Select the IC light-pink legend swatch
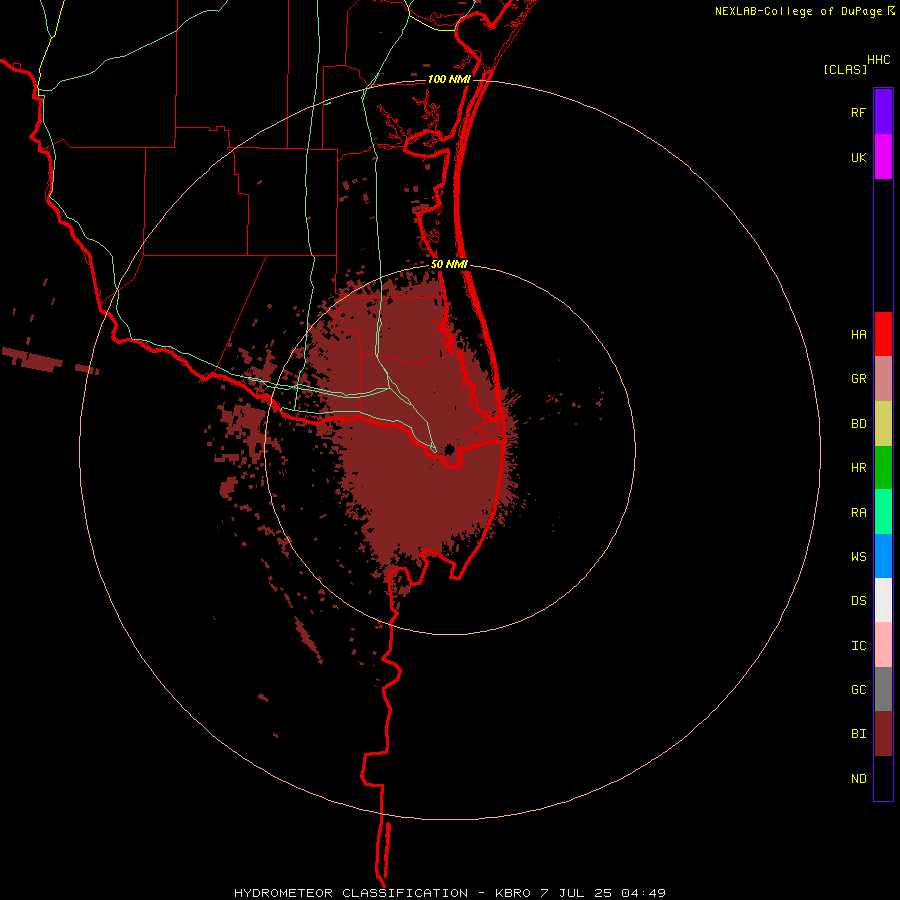This screenshot has width=900, height=900. [x=883, y=645]
